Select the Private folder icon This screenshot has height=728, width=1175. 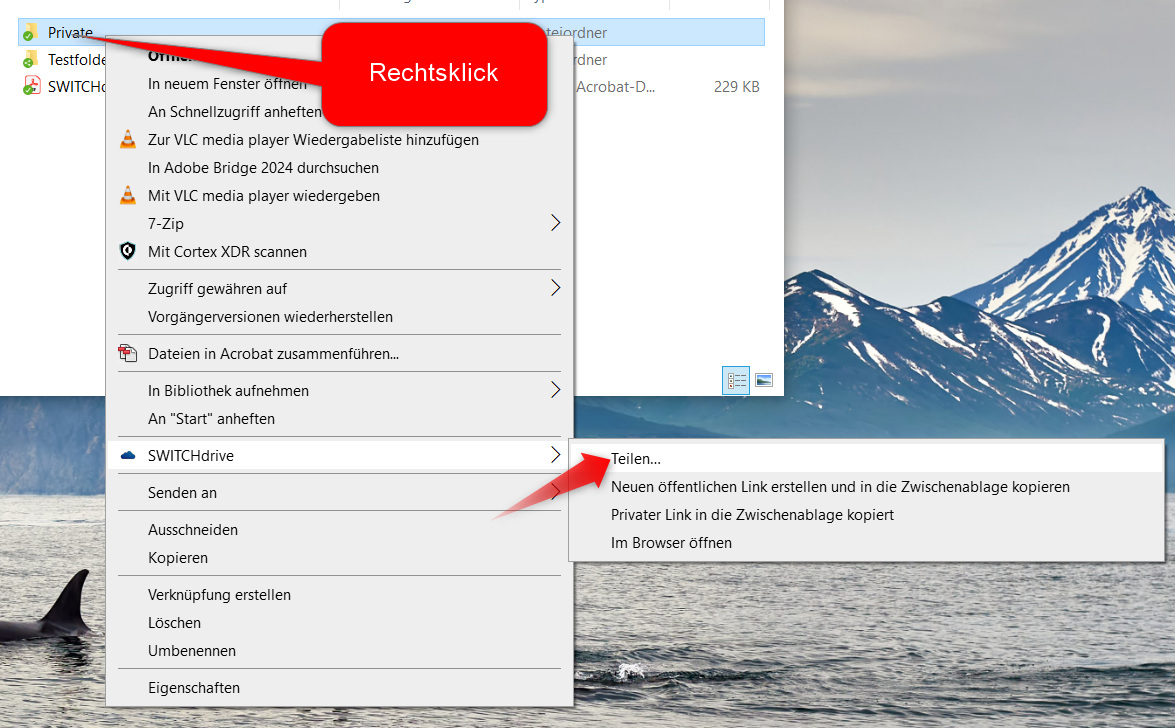(x=30, y=32)
